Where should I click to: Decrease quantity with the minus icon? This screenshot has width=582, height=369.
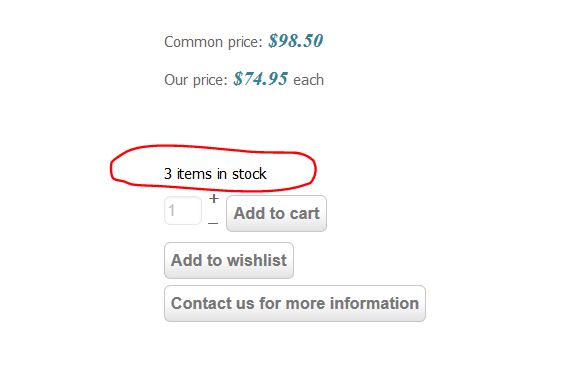click(213, 223)
